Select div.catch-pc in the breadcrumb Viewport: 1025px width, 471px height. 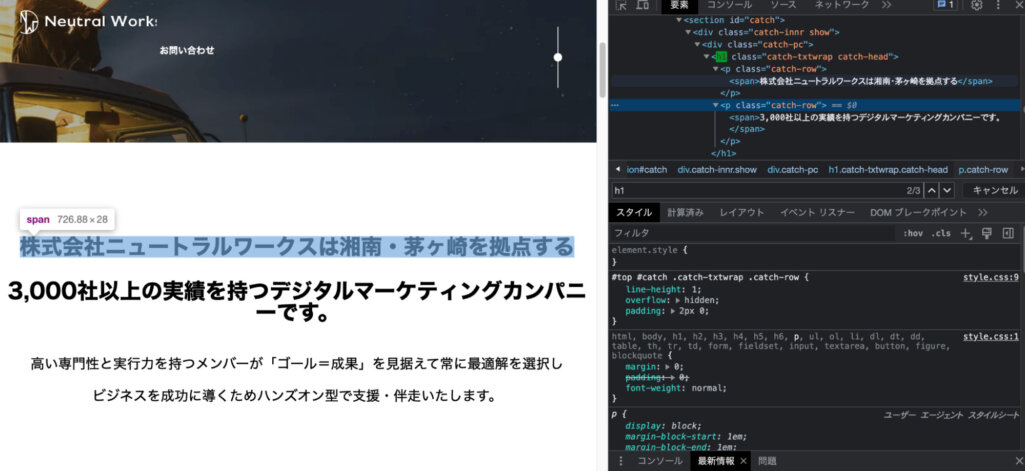pos(792,170)
